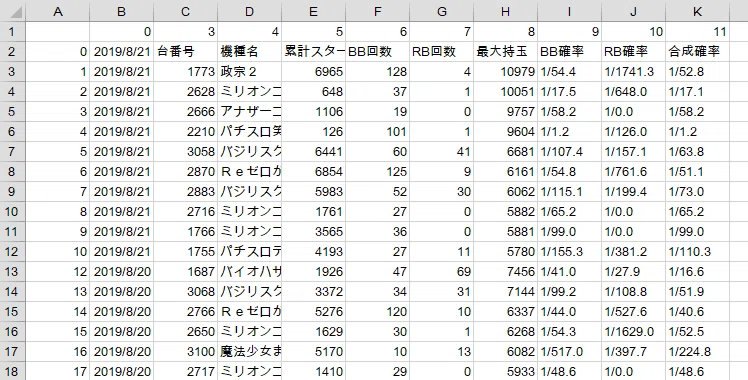
Task: Select row 1 header
Action: (12, 31)
